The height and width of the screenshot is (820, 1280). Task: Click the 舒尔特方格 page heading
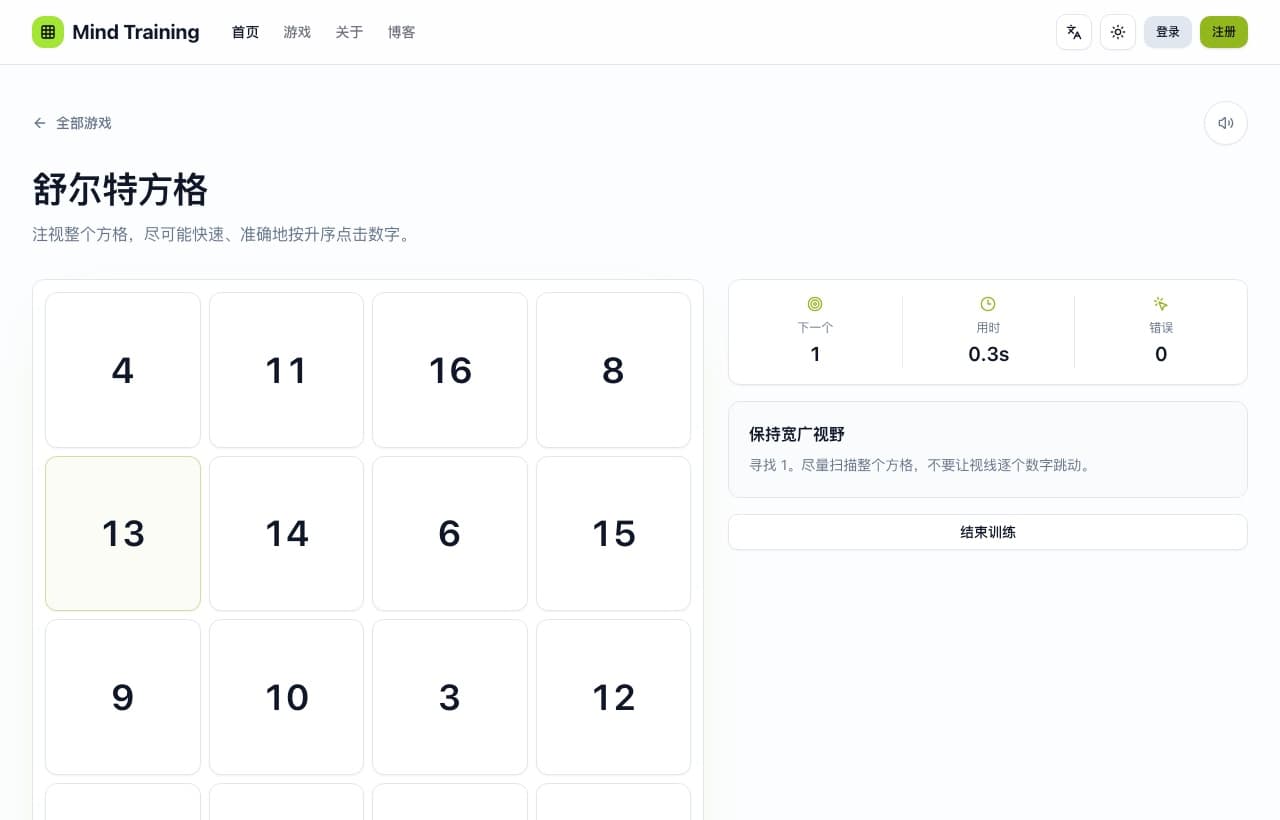click(120, 189)
